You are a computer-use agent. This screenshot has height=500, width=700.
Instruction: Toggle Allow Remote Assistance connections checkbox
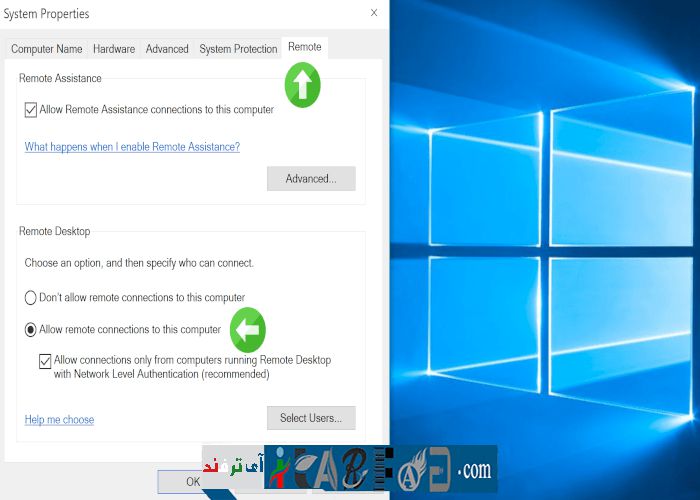click(31, 110)
